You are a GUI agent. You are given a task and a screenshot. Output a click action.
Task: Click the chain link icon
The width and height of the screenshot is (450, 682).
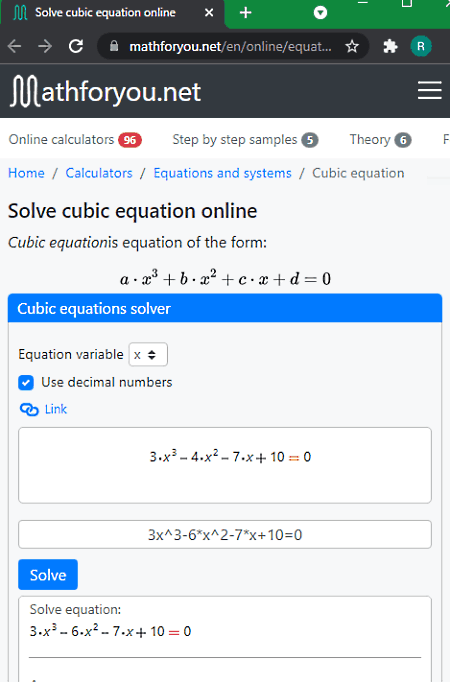click(29, 409)
